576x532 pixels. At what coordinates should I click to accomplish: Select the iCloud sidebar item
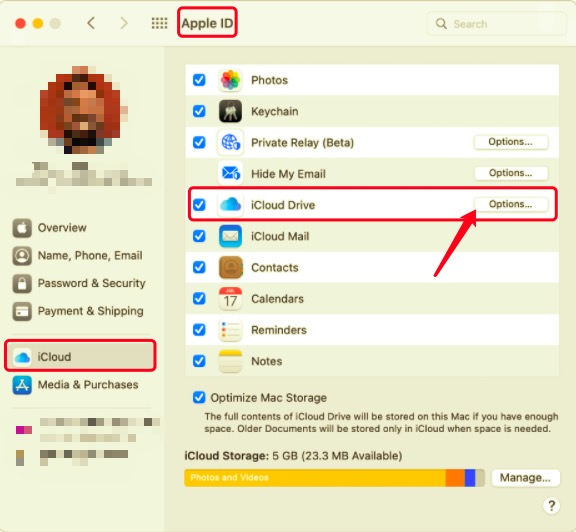80,356
